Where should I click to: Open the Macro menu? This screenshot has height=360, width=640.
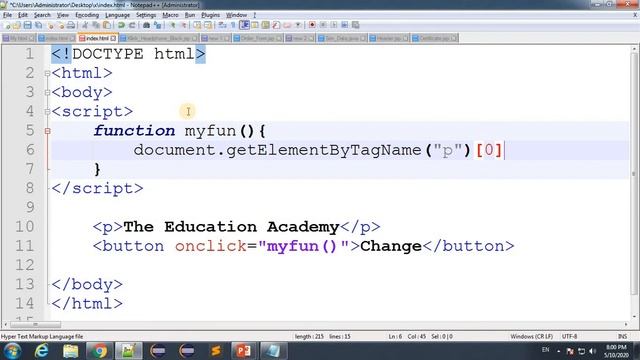170,15
